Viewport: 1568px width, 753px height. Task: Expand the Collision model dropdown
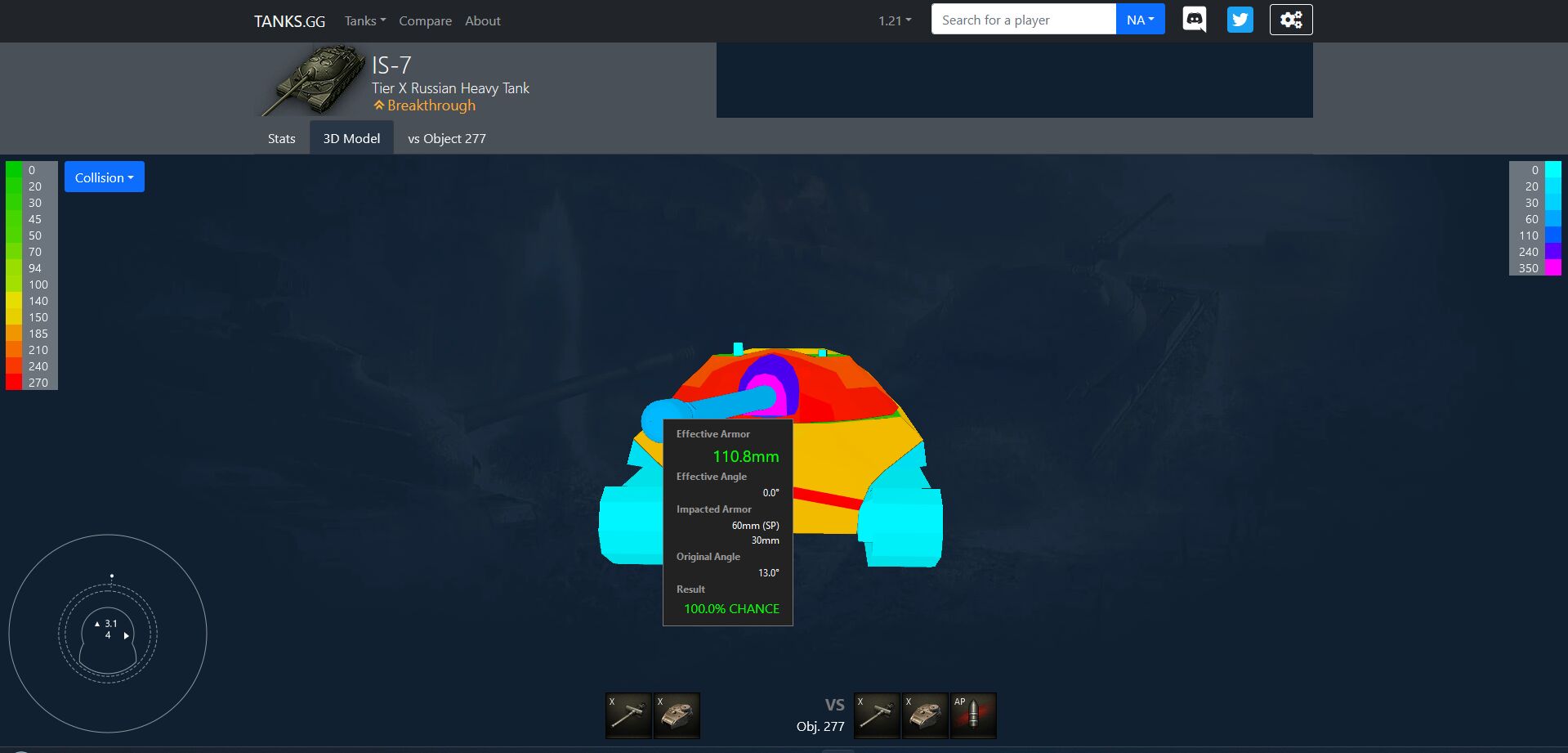[105, 177]
